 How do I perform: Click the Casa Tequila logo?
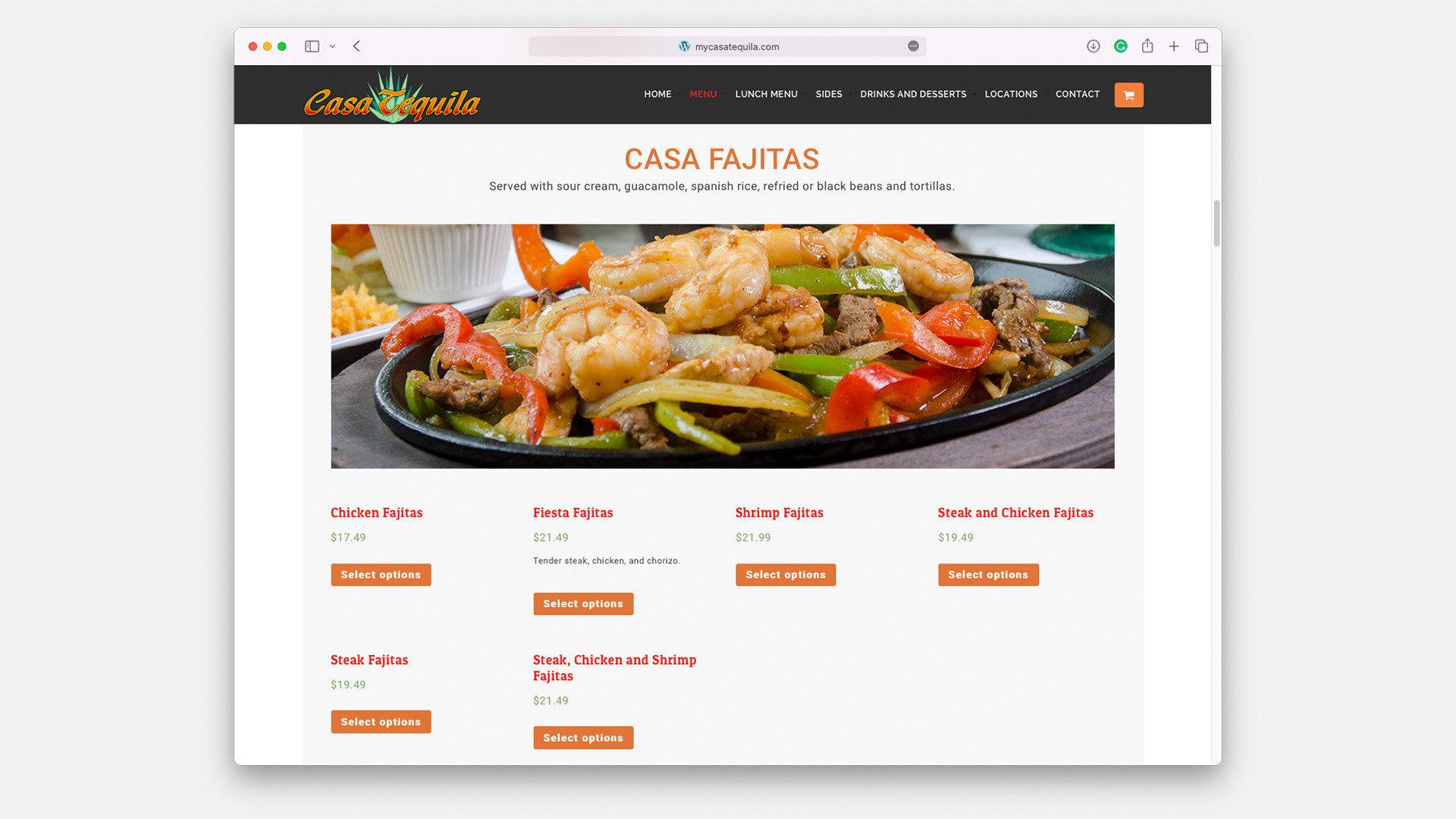(392, 96)
